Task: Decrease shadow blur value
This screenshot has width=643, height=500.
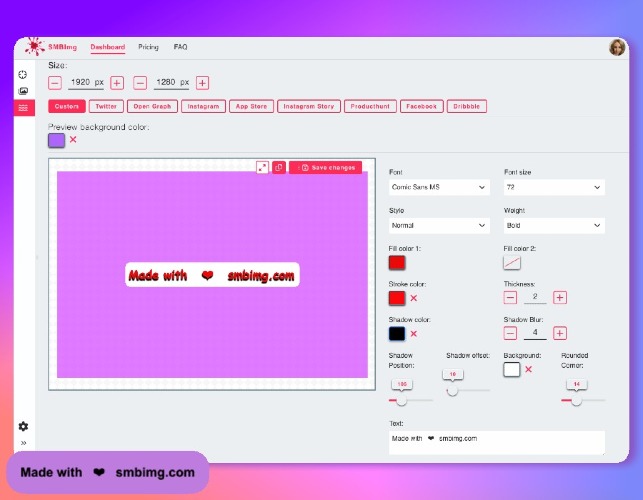Action: (x=510, y=333)
